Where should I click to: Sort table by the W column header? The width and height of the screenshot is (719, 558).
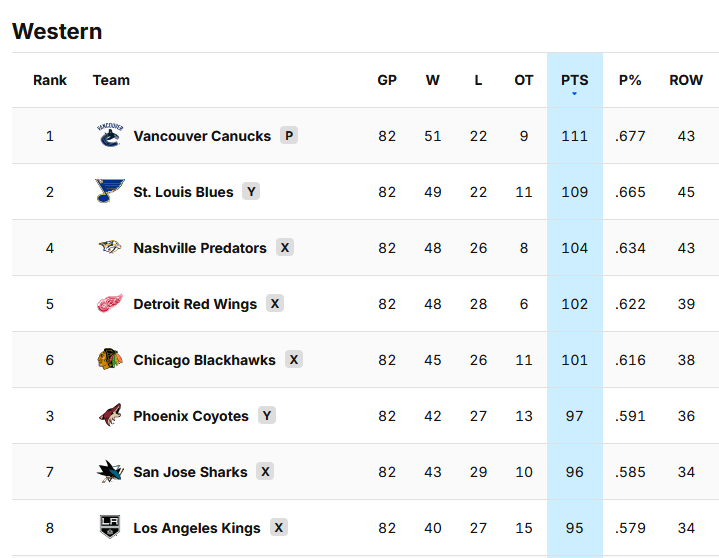433,80
